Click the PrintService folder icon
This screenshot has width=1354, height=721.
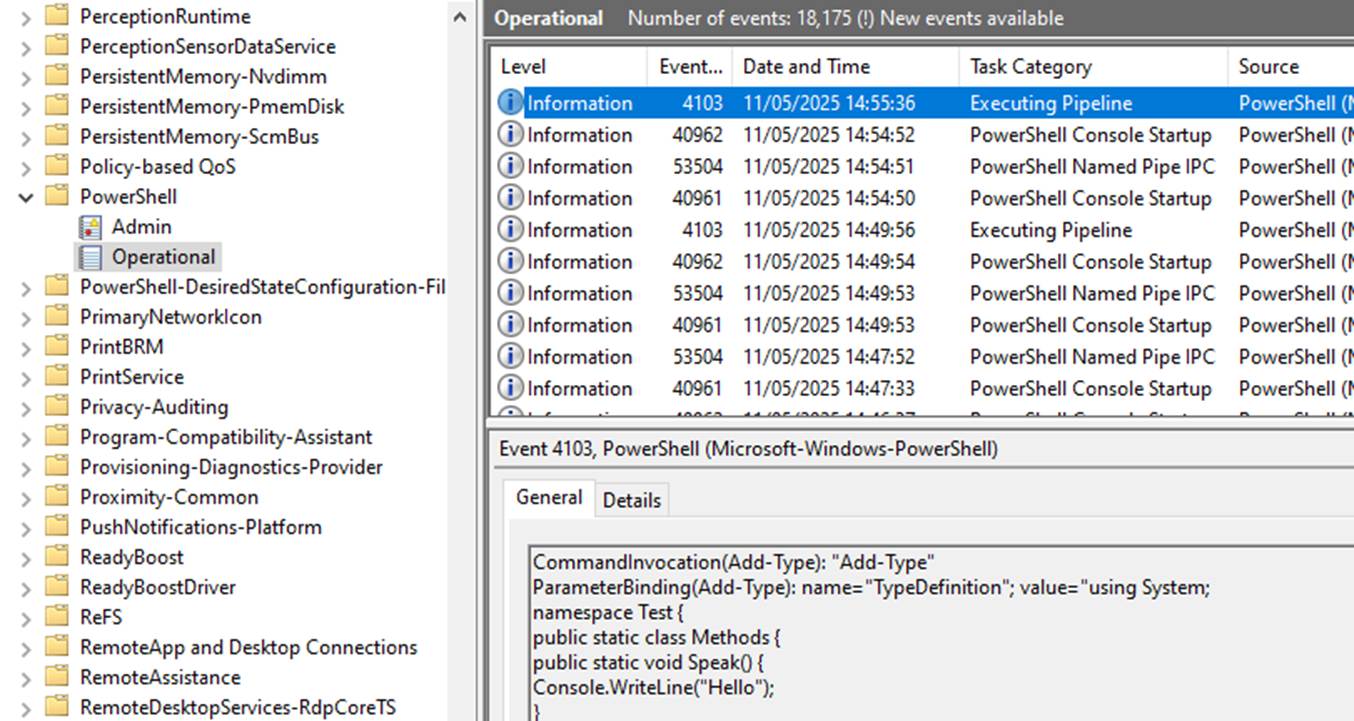tap(59, 377)
